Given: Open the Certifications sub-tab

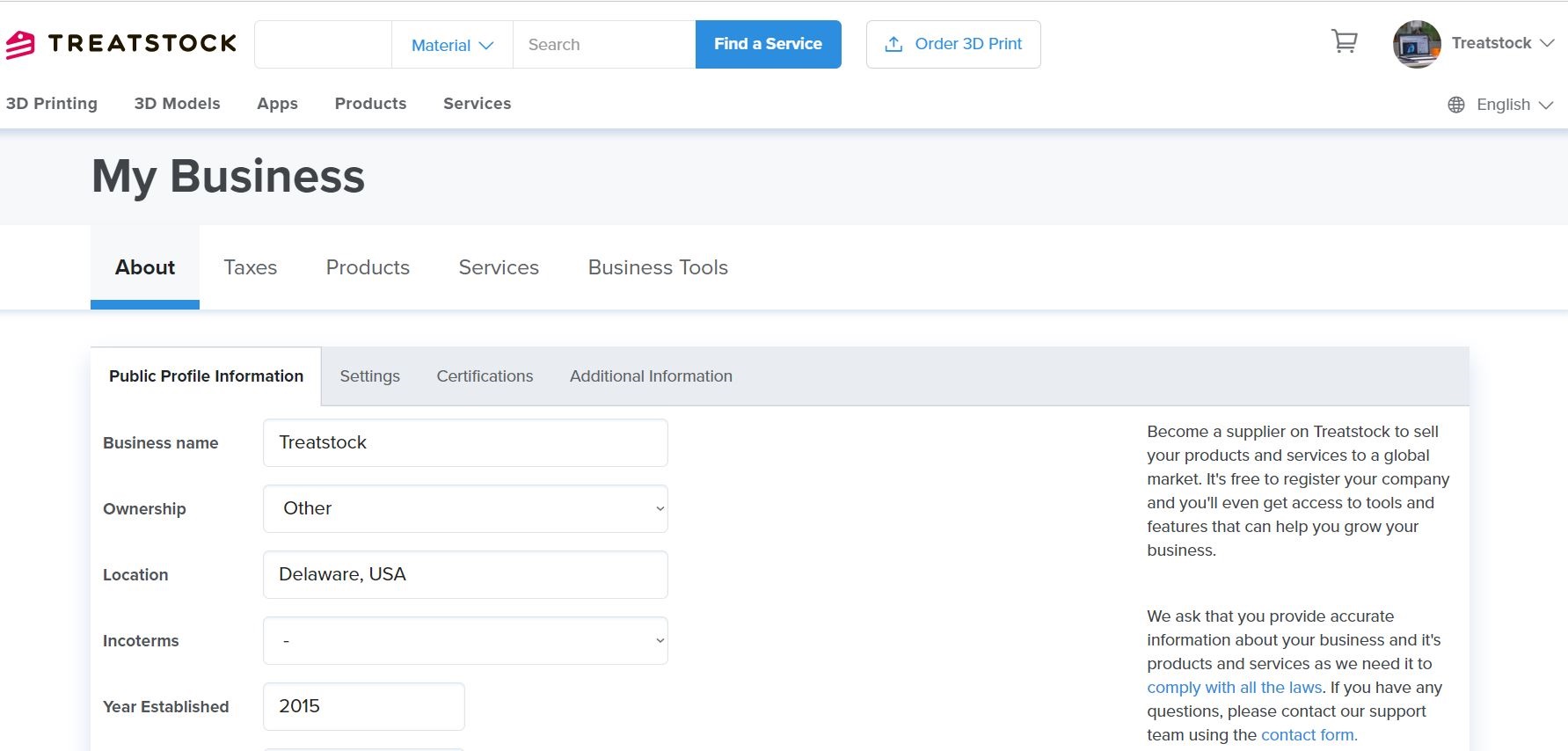Looking at the screenshot, I should point(485,376).
